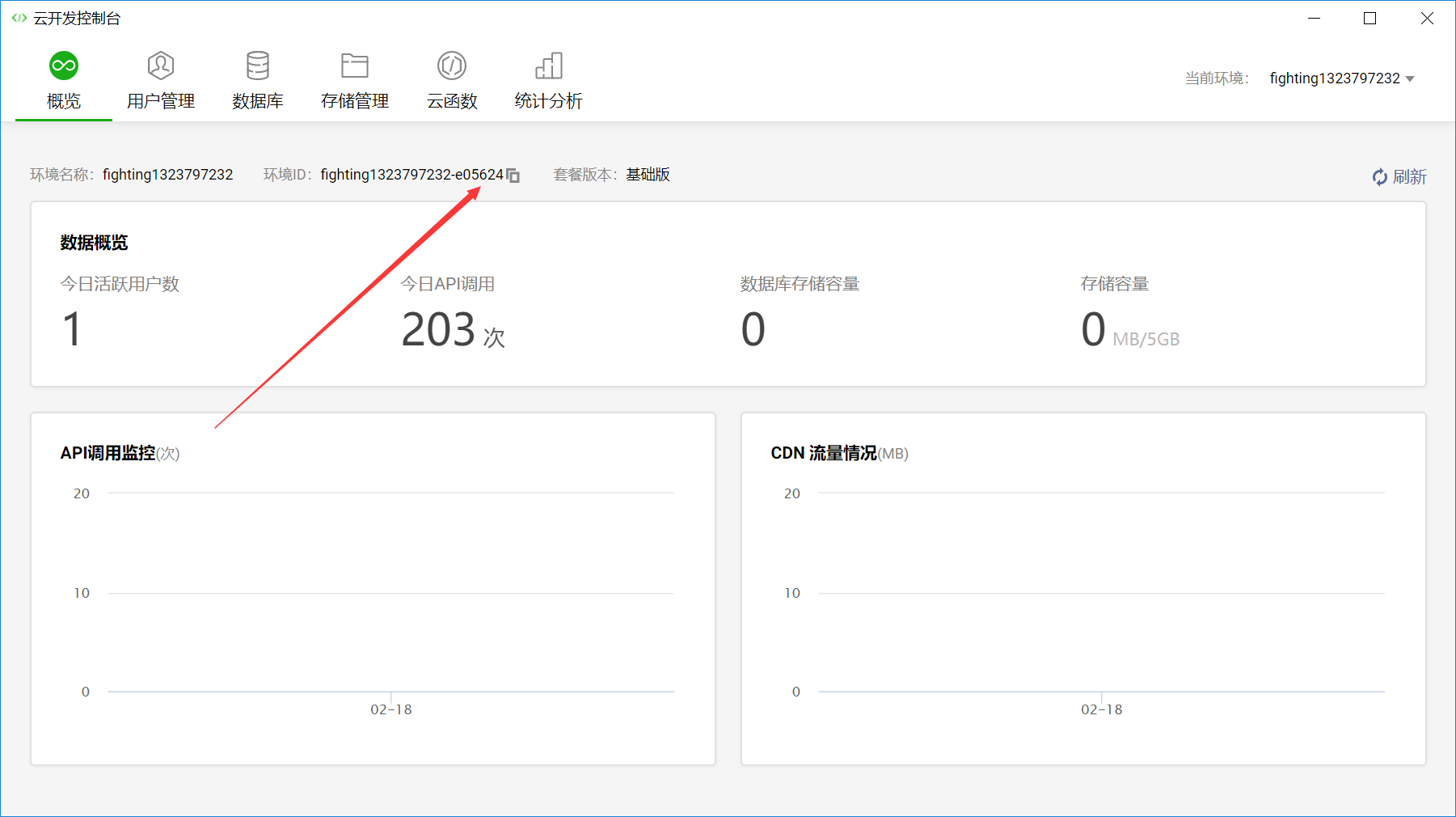Click 环境名称 value fighting1323797232
This screenshot has width=1456, height=817.
(168, 175)
